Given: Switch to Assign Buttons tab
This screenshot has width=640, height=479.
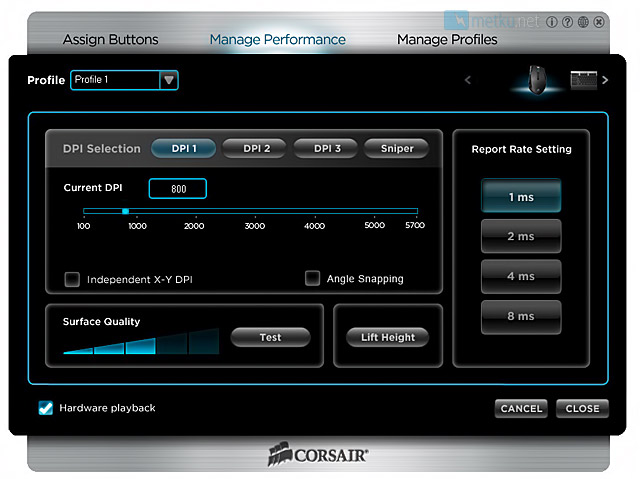Looking at the screenshot, I should coord(110,40).
